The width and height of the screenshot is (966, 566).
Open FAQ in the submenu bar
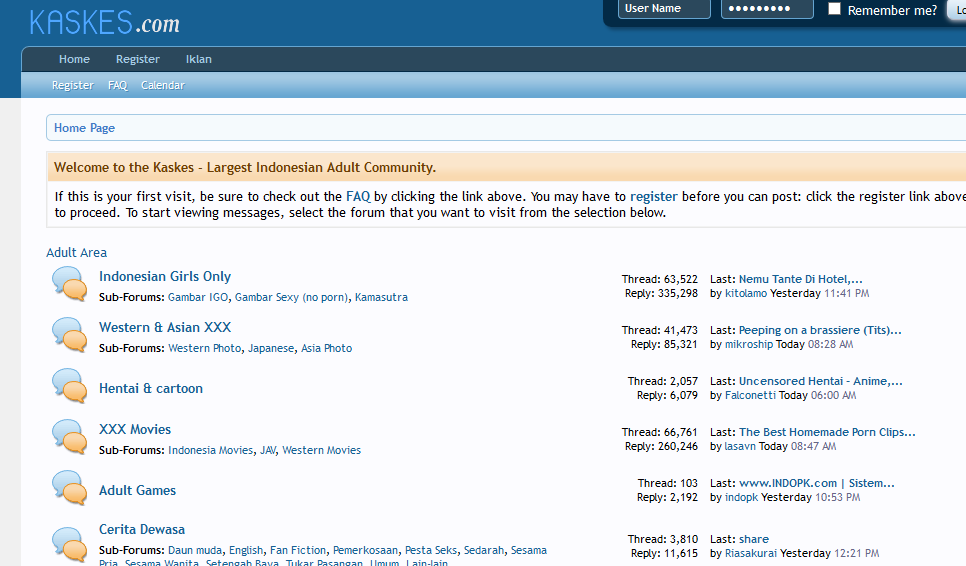[x=118, y=85]
